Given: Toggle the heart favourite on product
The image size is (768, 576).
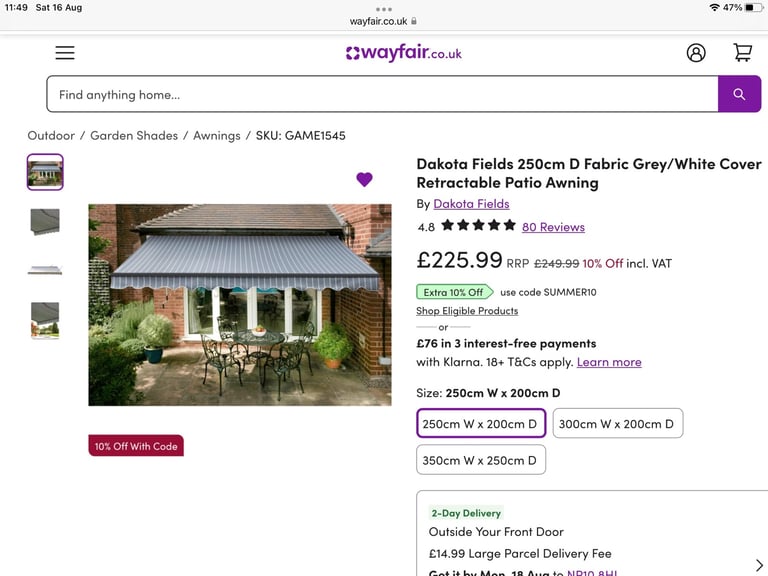Looking at the screenshot, I should pyautogui.click(x=364, y=179).
